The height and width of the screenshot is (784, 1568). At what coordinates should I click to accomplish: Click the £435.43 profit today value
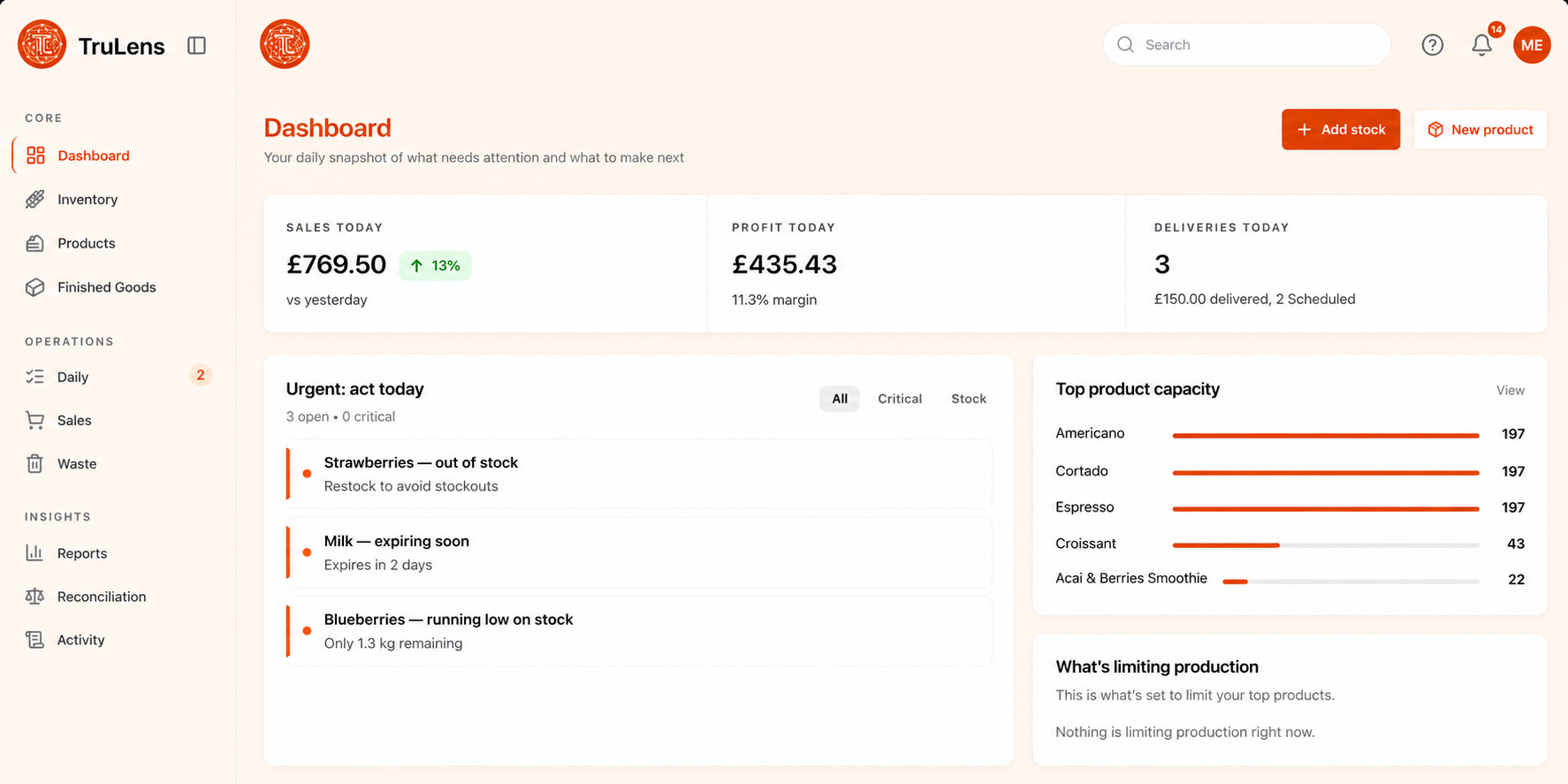[x=784, y=264]
